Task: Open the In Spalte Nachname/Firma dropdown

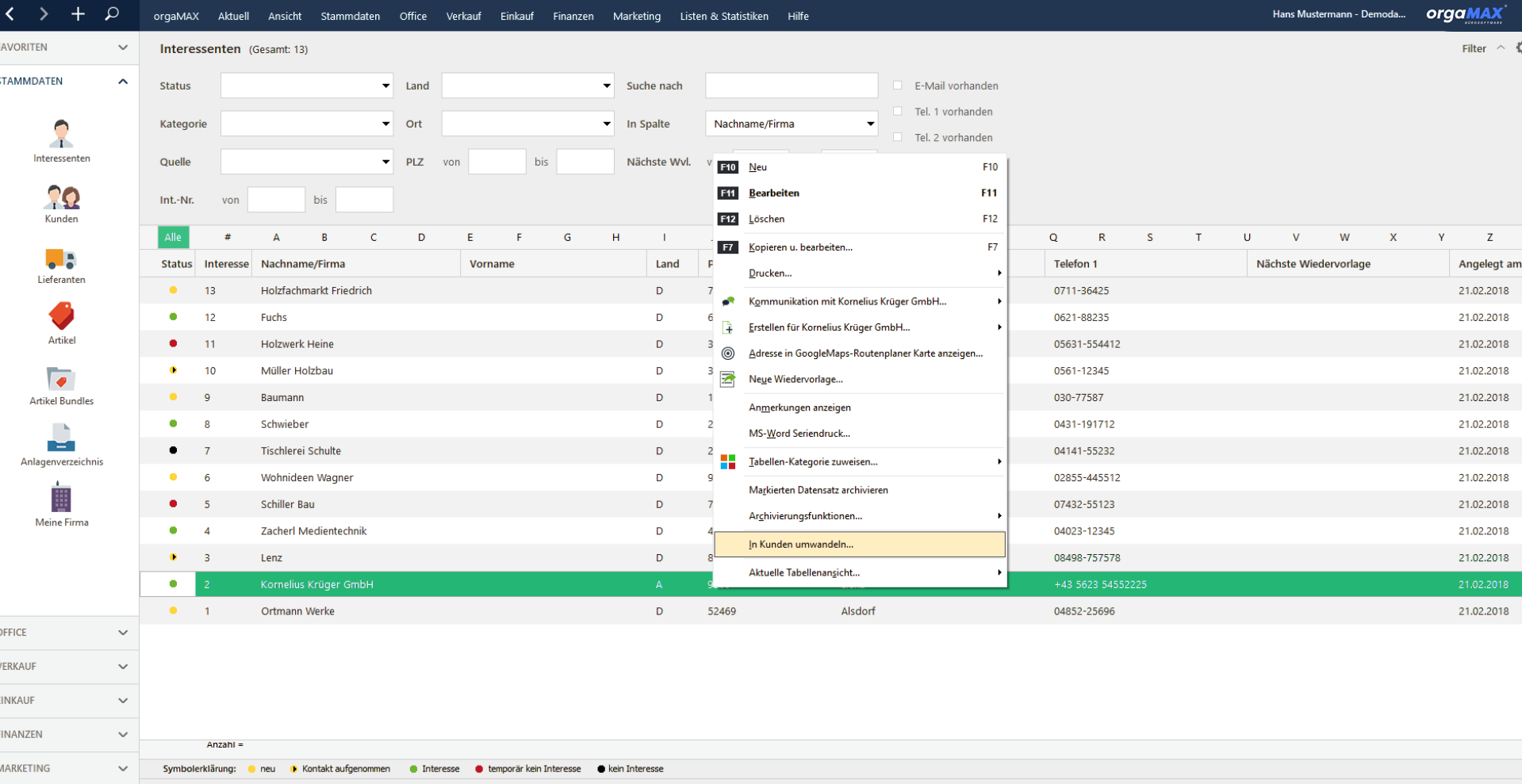Action: 792,124
